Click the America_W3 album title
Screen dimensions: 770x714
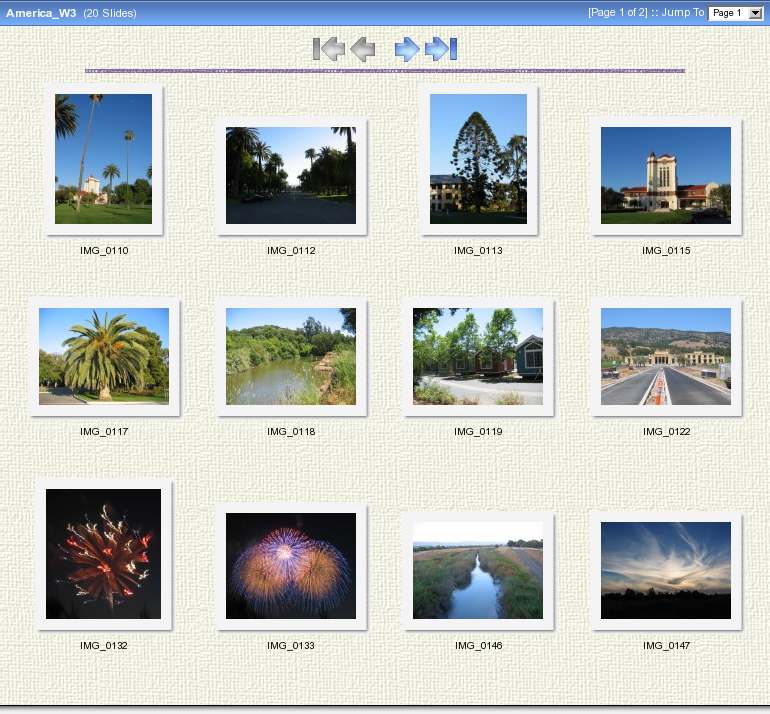click(41, 13)
